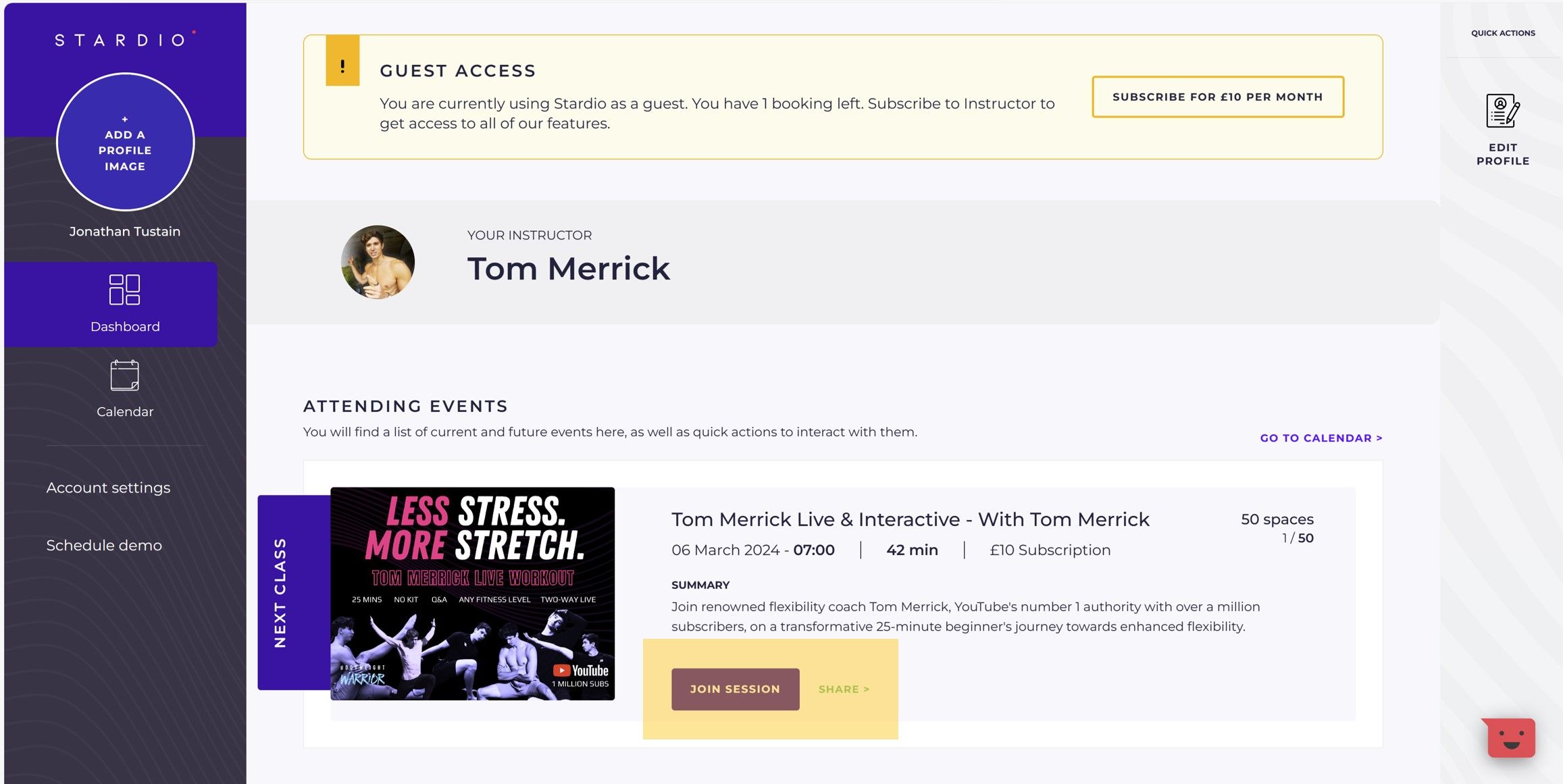This screenshot has width=1563, height=784.
Task: Select the Dashboard menu label
Action: pos(125,327)
